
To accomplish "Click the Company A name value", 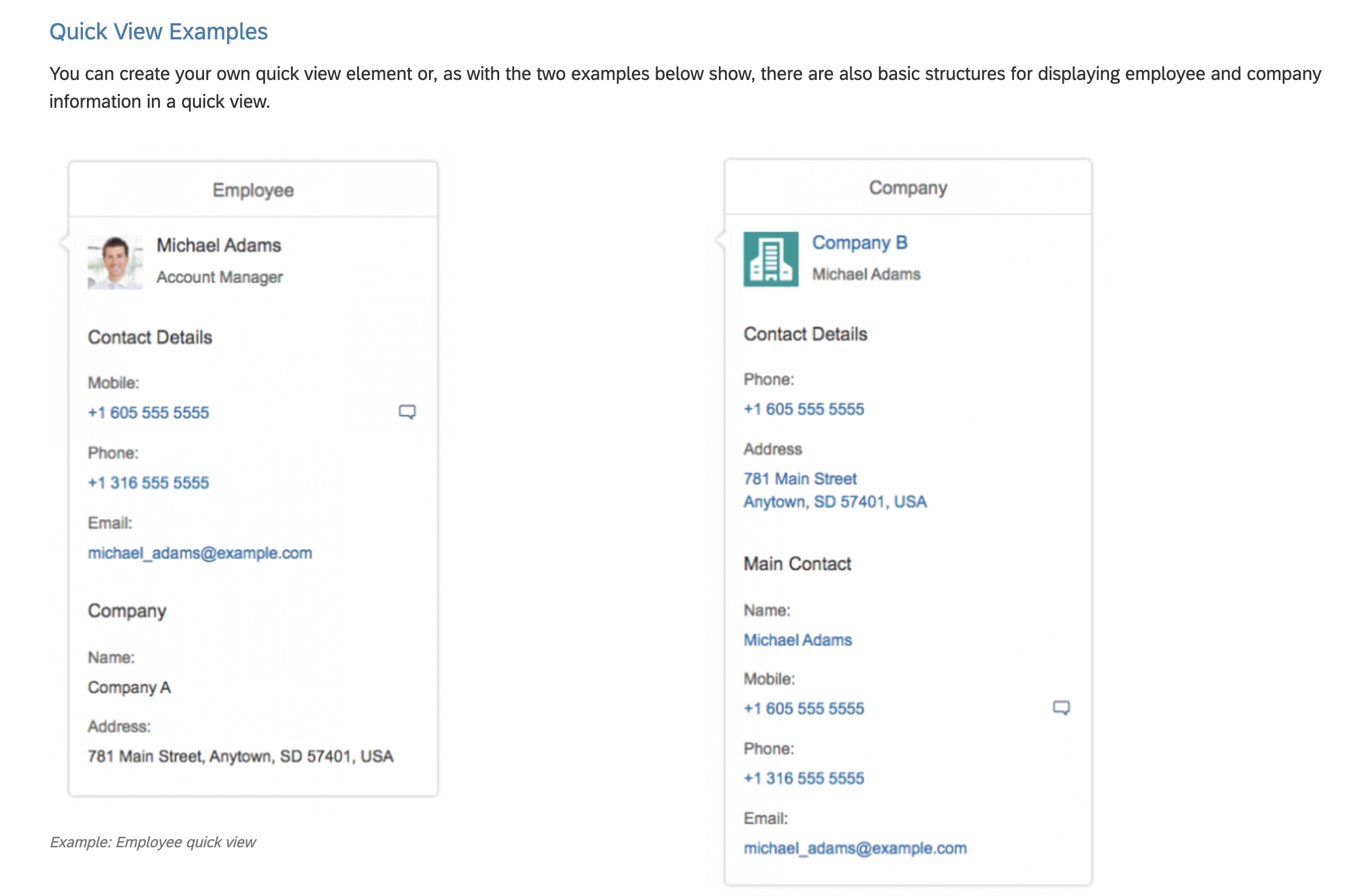I will [x=129, y=687].
